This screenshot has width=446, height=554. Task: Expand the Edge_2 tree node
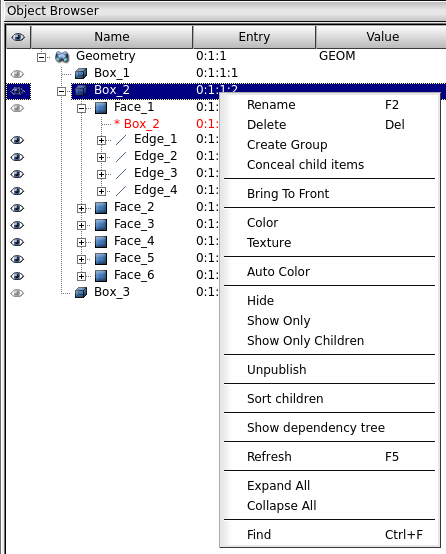(x=101, y=157)
